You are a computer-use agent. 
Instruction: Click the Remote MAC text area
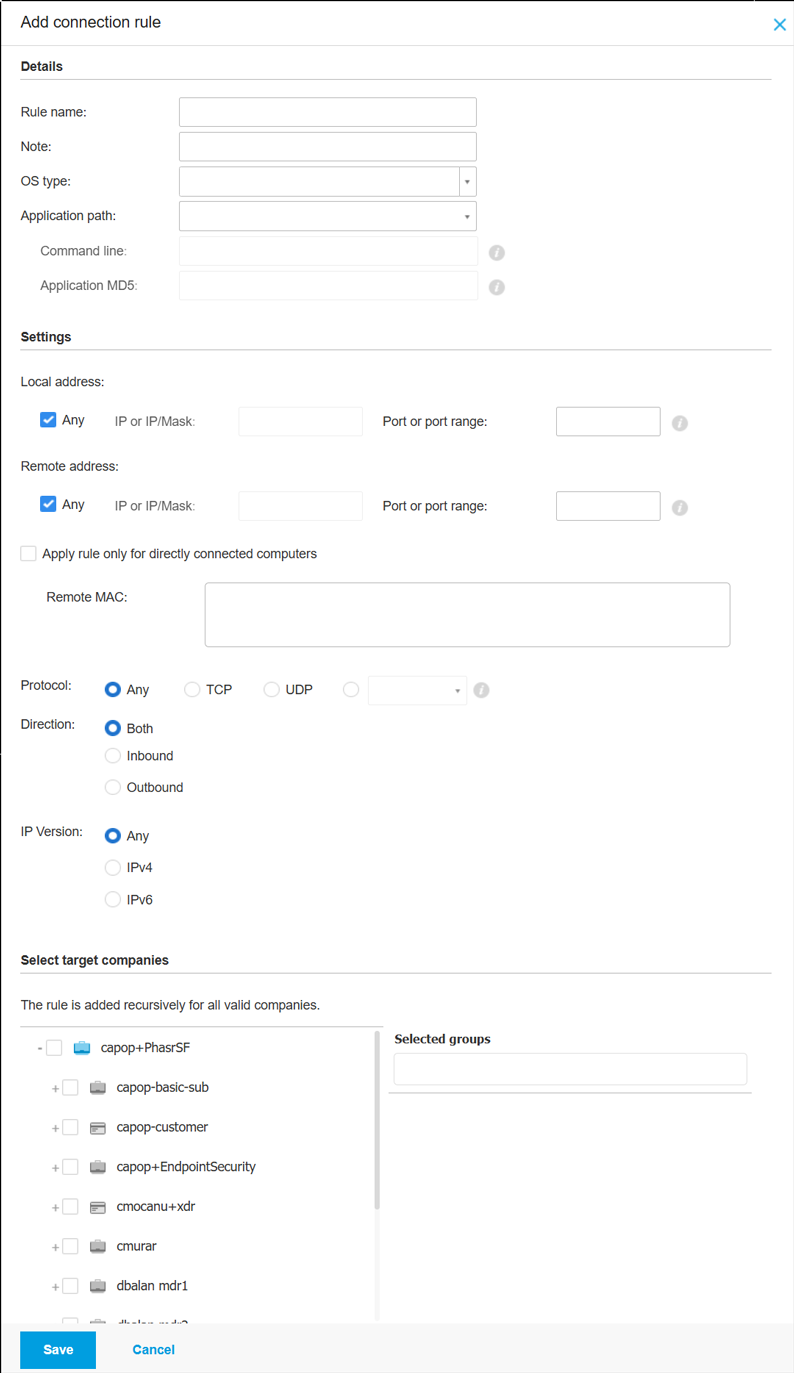tap(467, 615)
